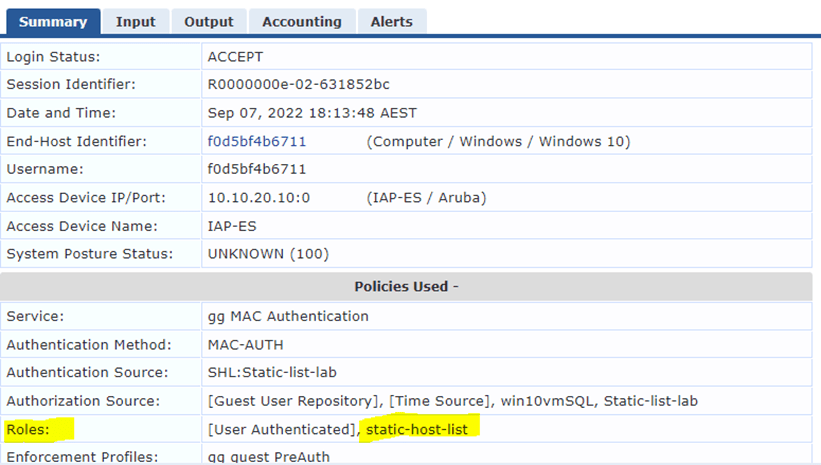Open the Output tab
821x465 pixels.
point(209,21)
